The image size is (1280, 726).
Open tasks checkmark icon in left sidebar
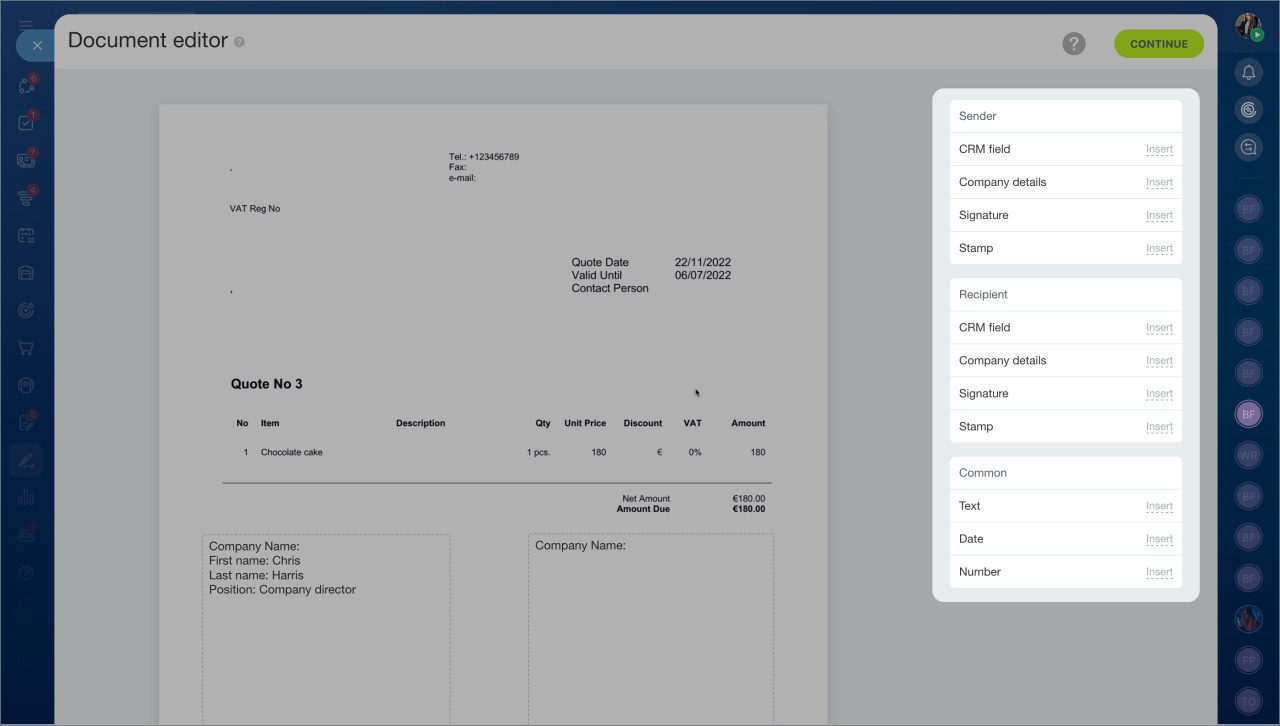pyautogui.click(x=27, y=123)
